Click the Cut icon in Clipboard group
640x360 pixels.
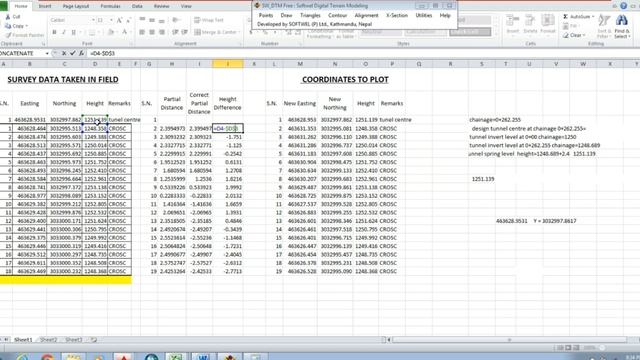[x=8, y=17]
